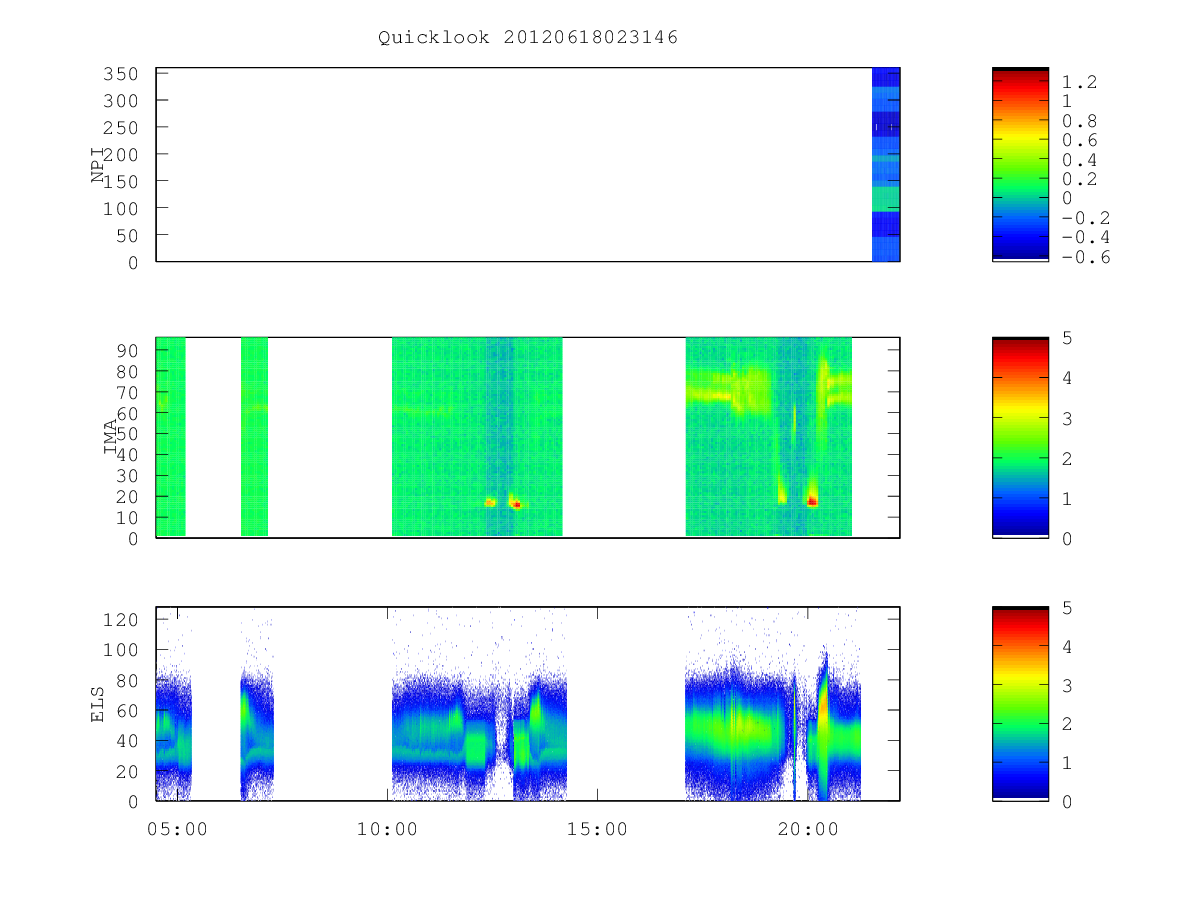Click the 10:00 time tick label
This screenshot has height=900, width=1200.
pos(387,828)
